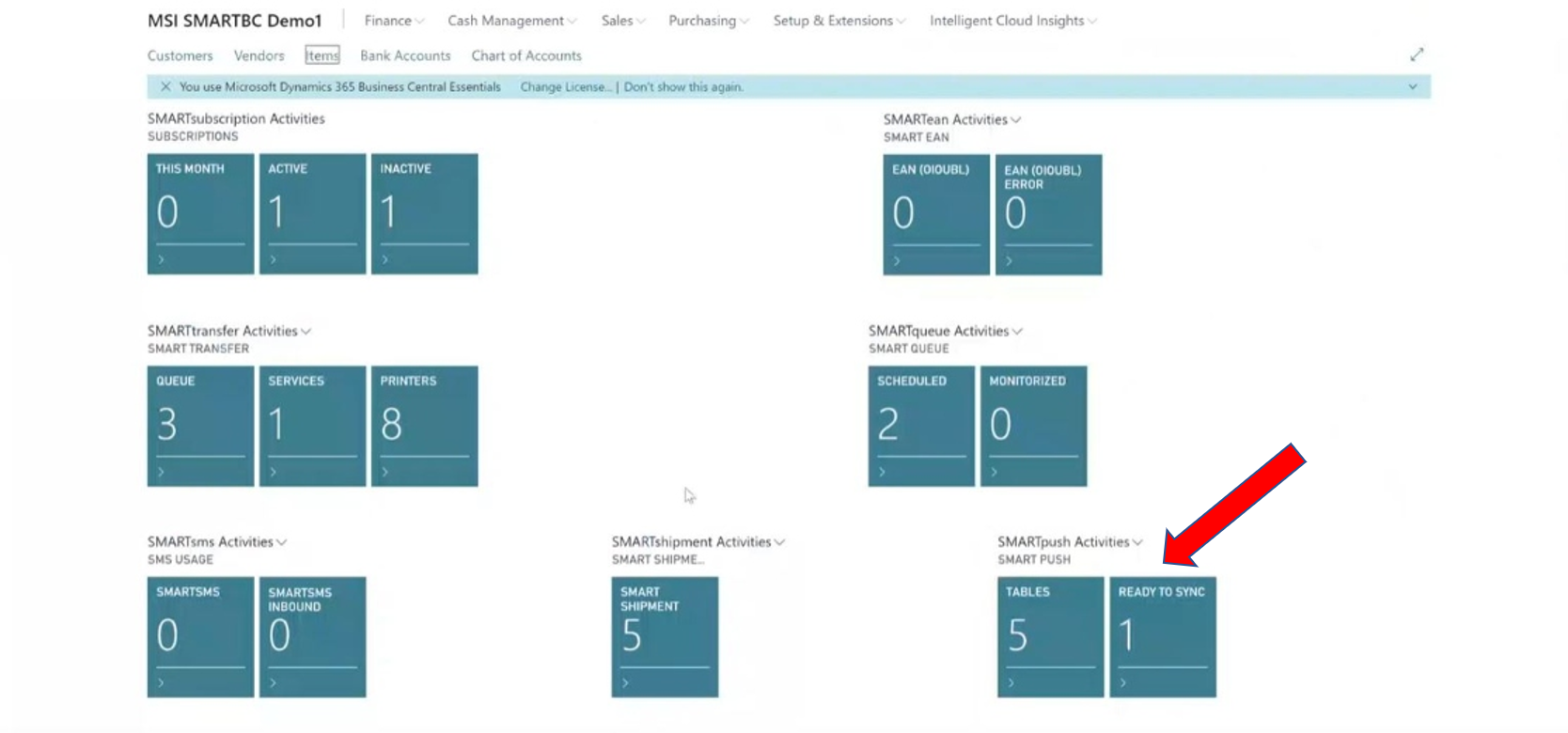Screen dimensions: 1568x733
Task: Open the Inactive subscriptions tile
Action: [x=424, y=214]
